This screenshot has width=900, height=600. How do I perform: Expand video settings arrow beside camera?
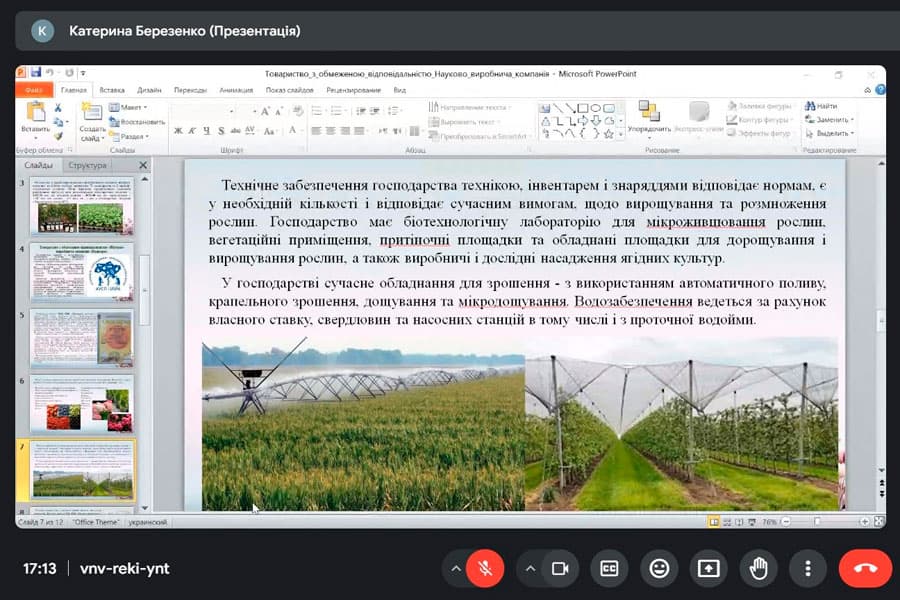coord(529,568)
